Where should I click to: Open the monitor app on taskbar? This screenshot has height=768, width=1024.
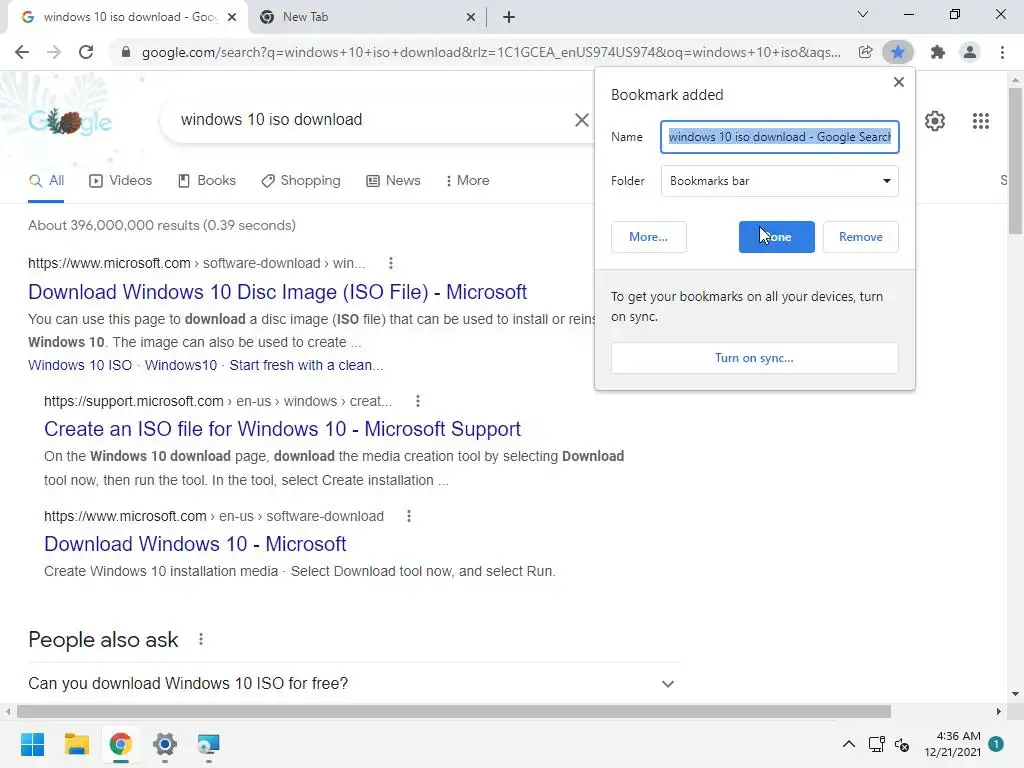tap(208, 744)
